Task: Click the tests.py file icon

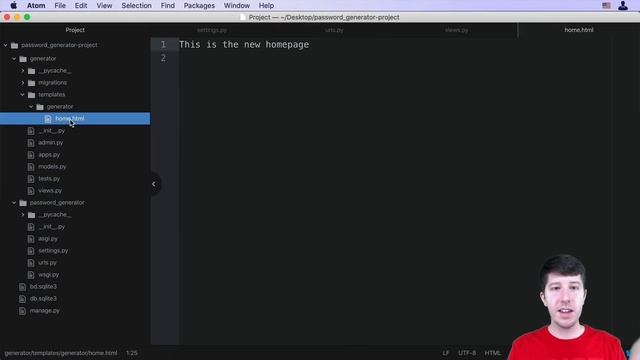Action: 31,179
